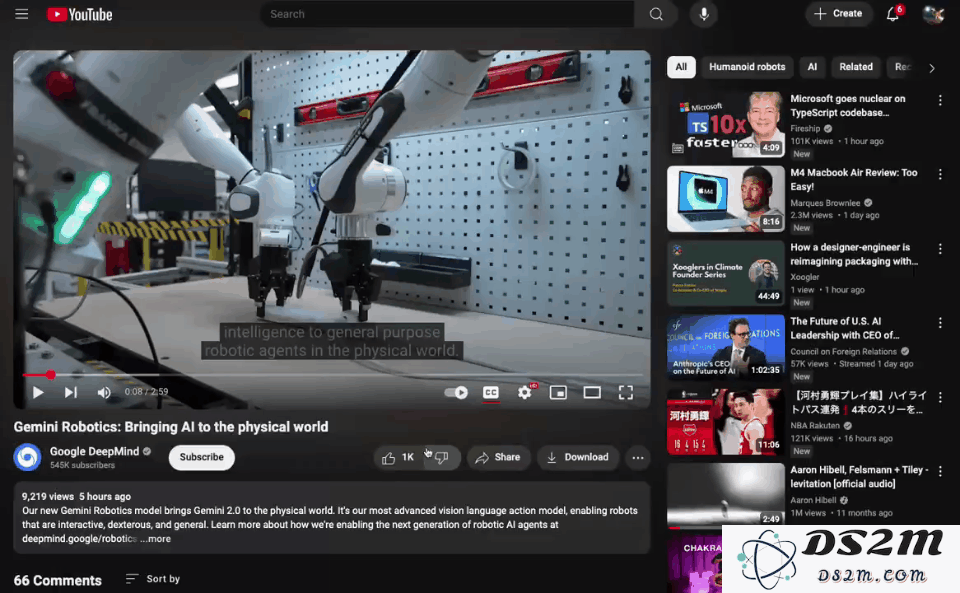Go to the YouTube home logo
This screenshot has height=593, width=960.
(80, 14)
